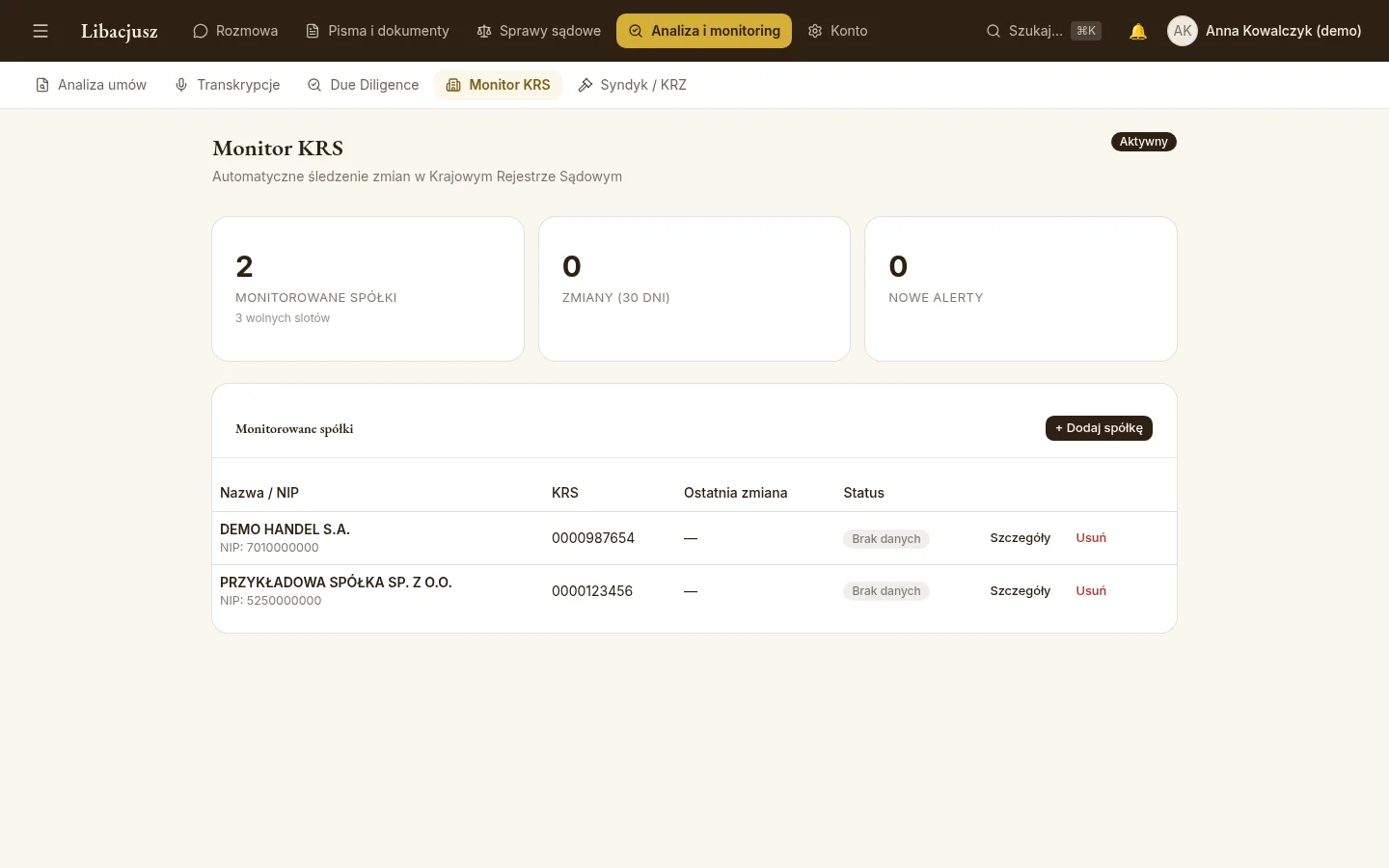1389x868 pixels.
Task: Click the DEMO HANDEL S.A. name
Action: [285, 529]
